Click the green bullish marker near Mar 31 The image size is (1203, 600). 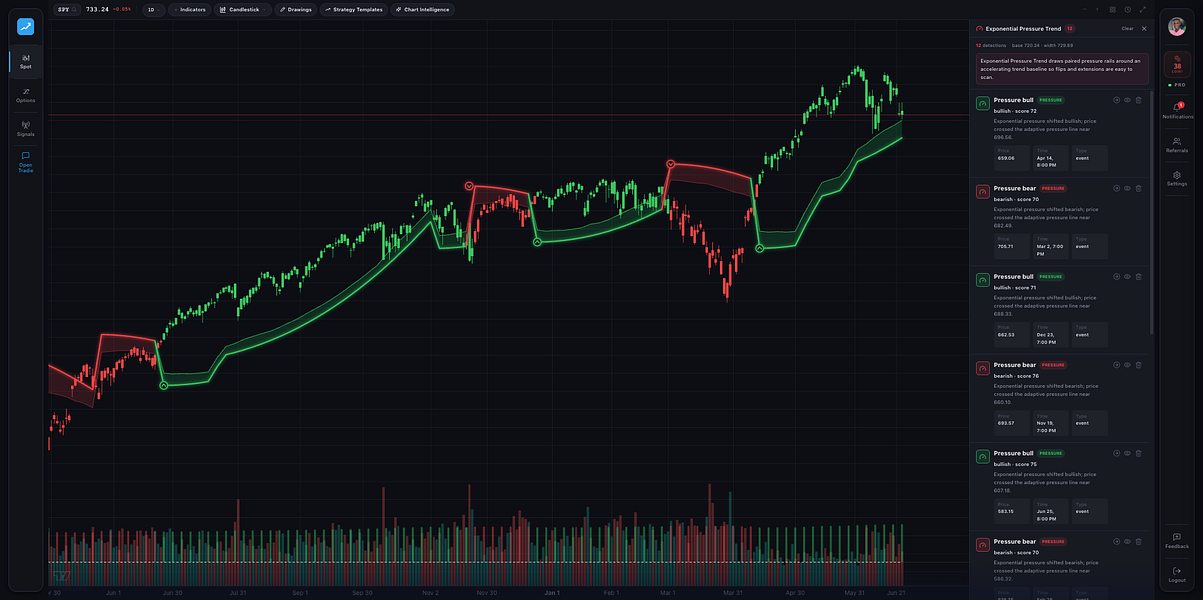coord(759,247)
